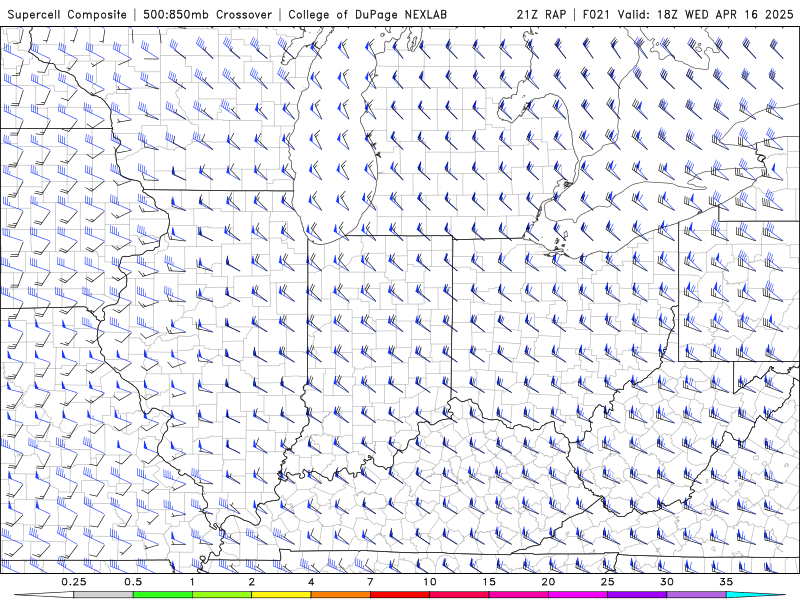Select the gray segment of the color bar
Viewport: 800px width, 600px height.
click(x=104, y=595)
